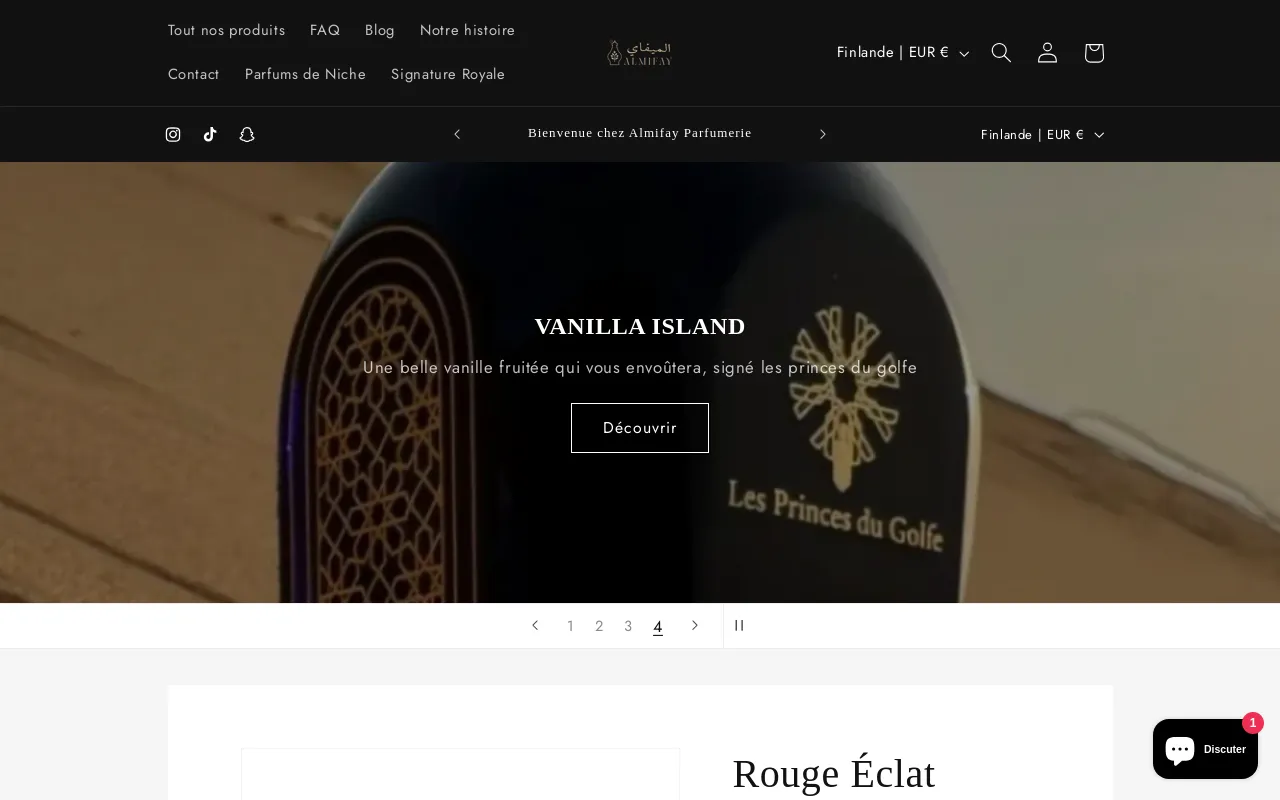Viewport: 1280px width, 800px height.
Task: Visit the Instagram profile icon
Action: coord(173,134)
